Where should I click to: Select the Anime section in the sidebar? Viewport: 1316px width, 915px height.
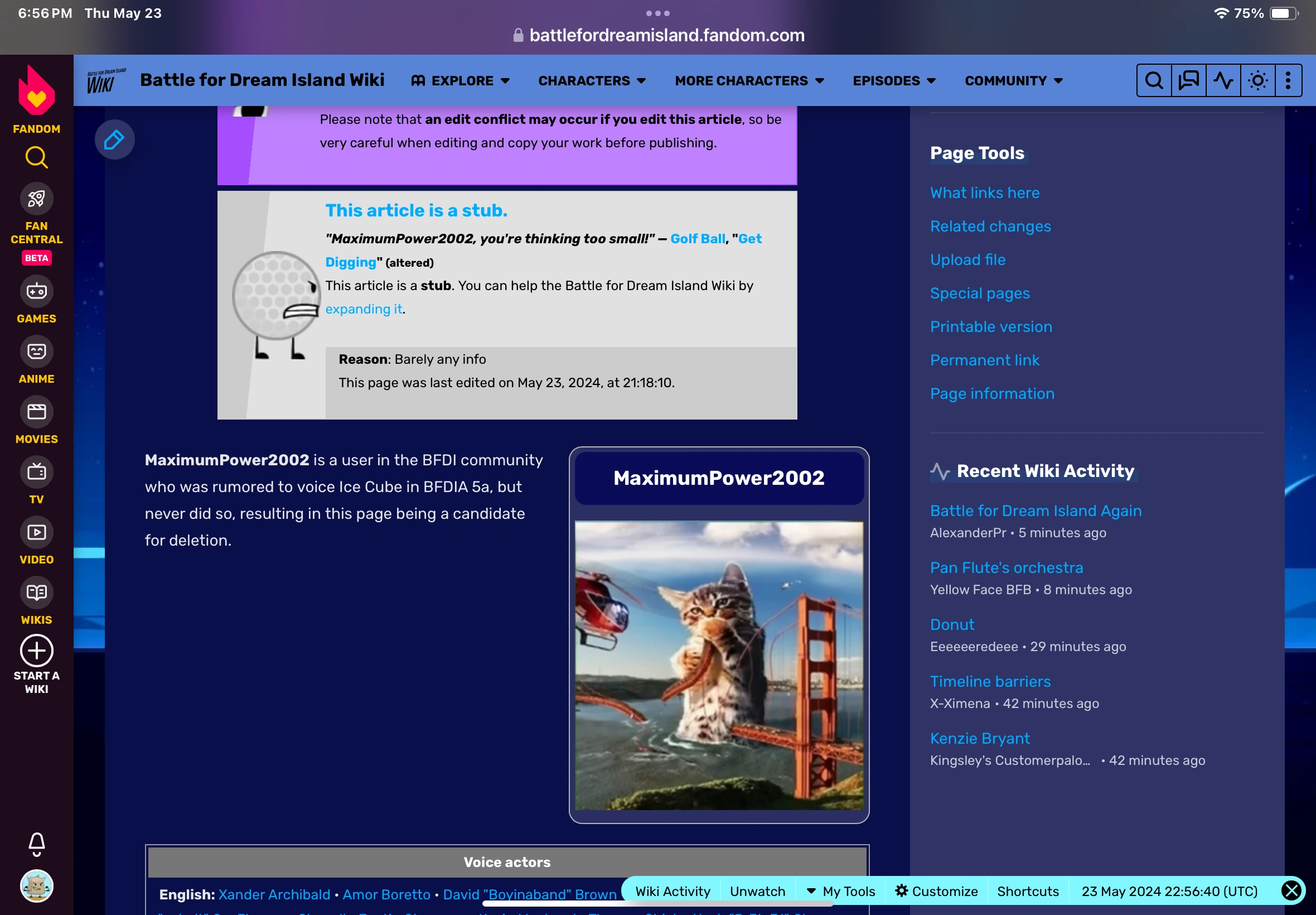click(x=36, y=351)
